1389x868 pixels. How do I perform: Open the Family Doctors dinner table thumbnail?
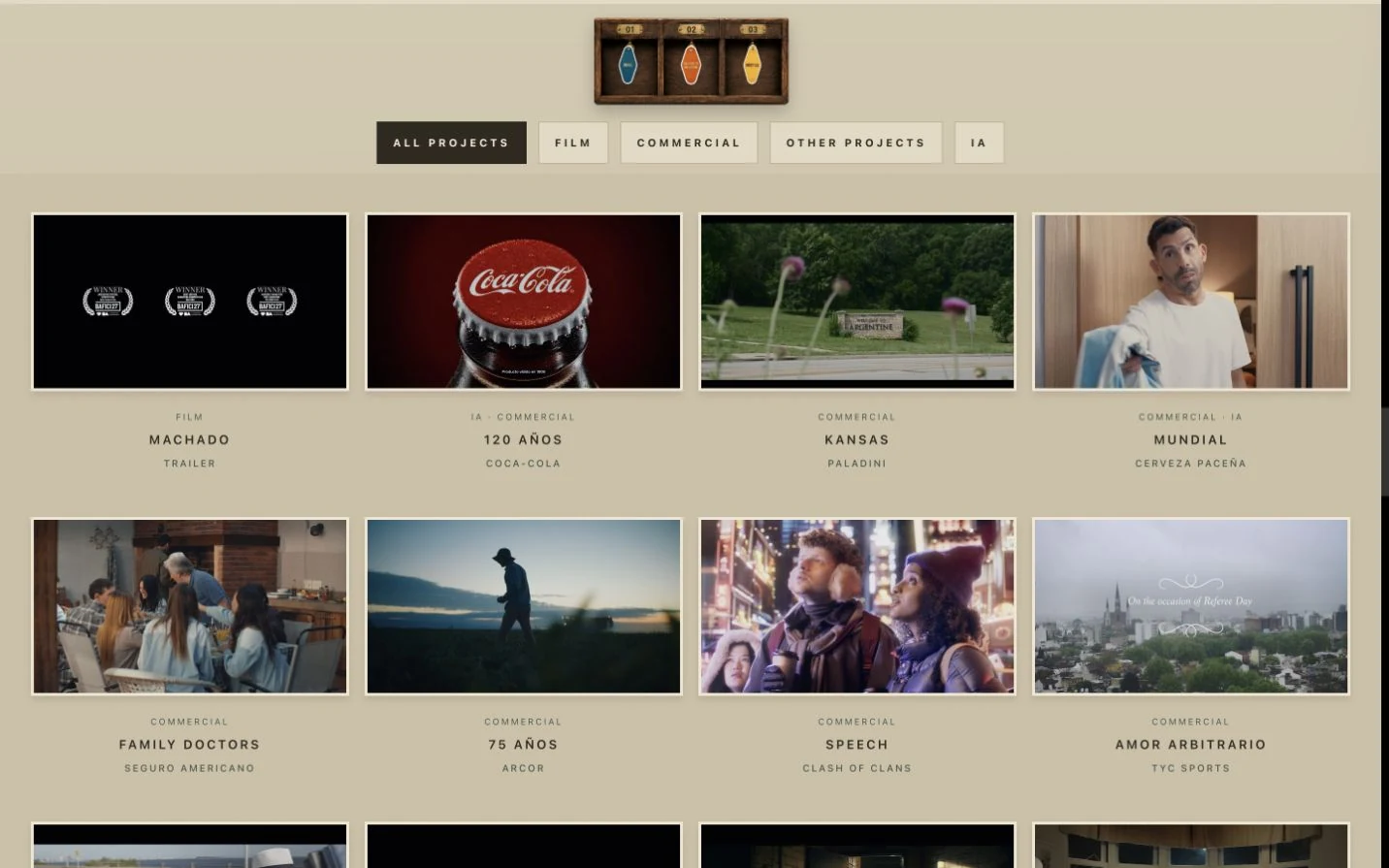point(190,606)
